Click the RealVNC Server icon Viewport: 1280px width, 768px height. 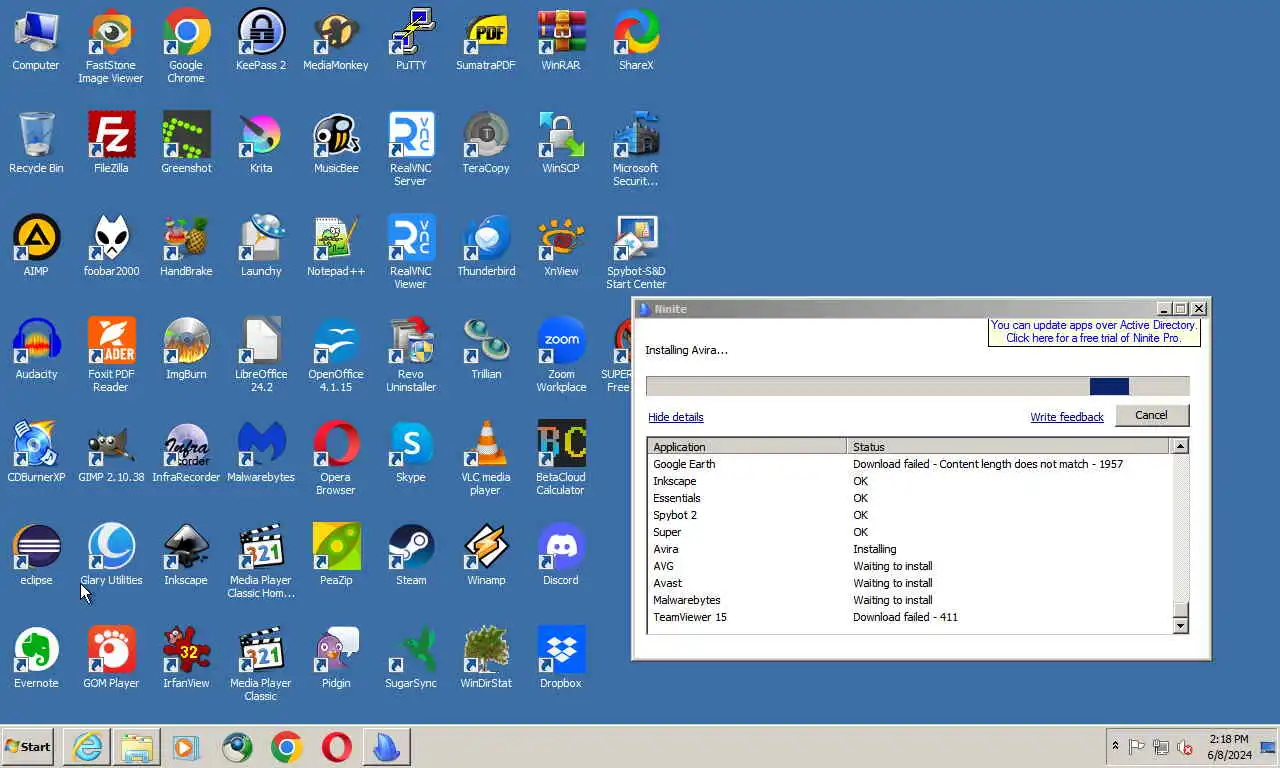pyautogui.click(x=411, y=149)
